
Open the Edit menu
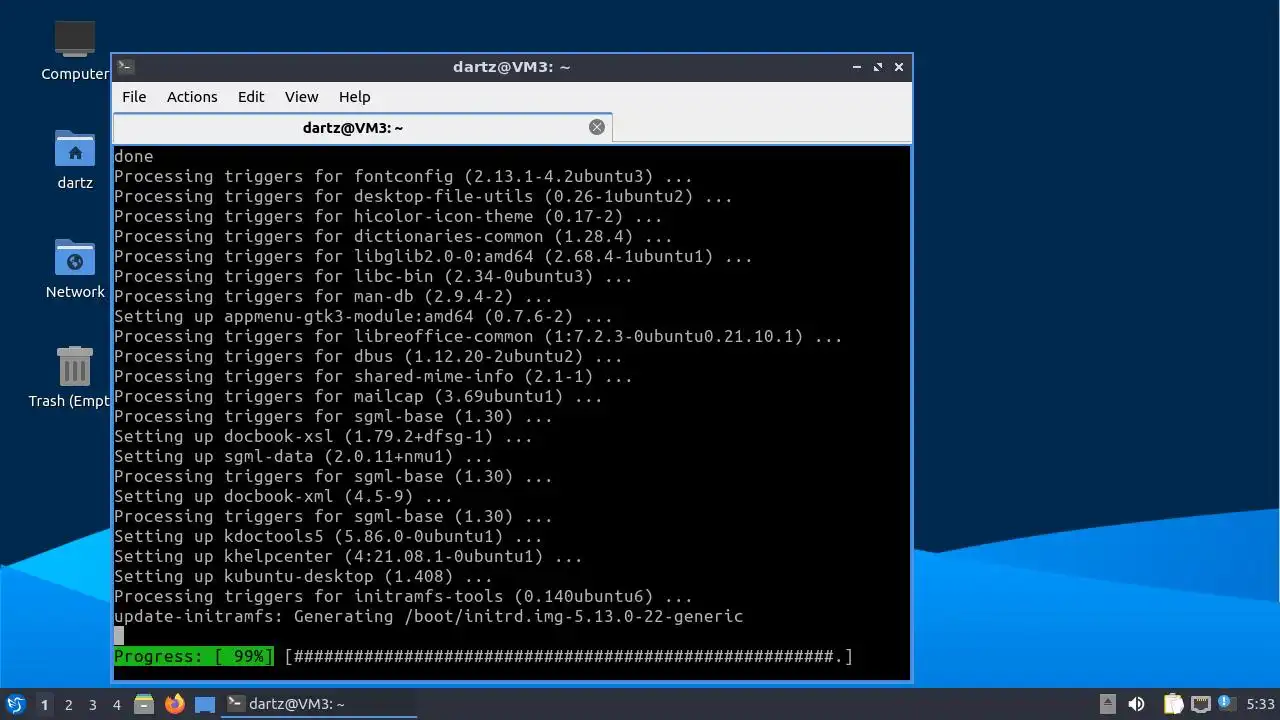click(251, 97)
